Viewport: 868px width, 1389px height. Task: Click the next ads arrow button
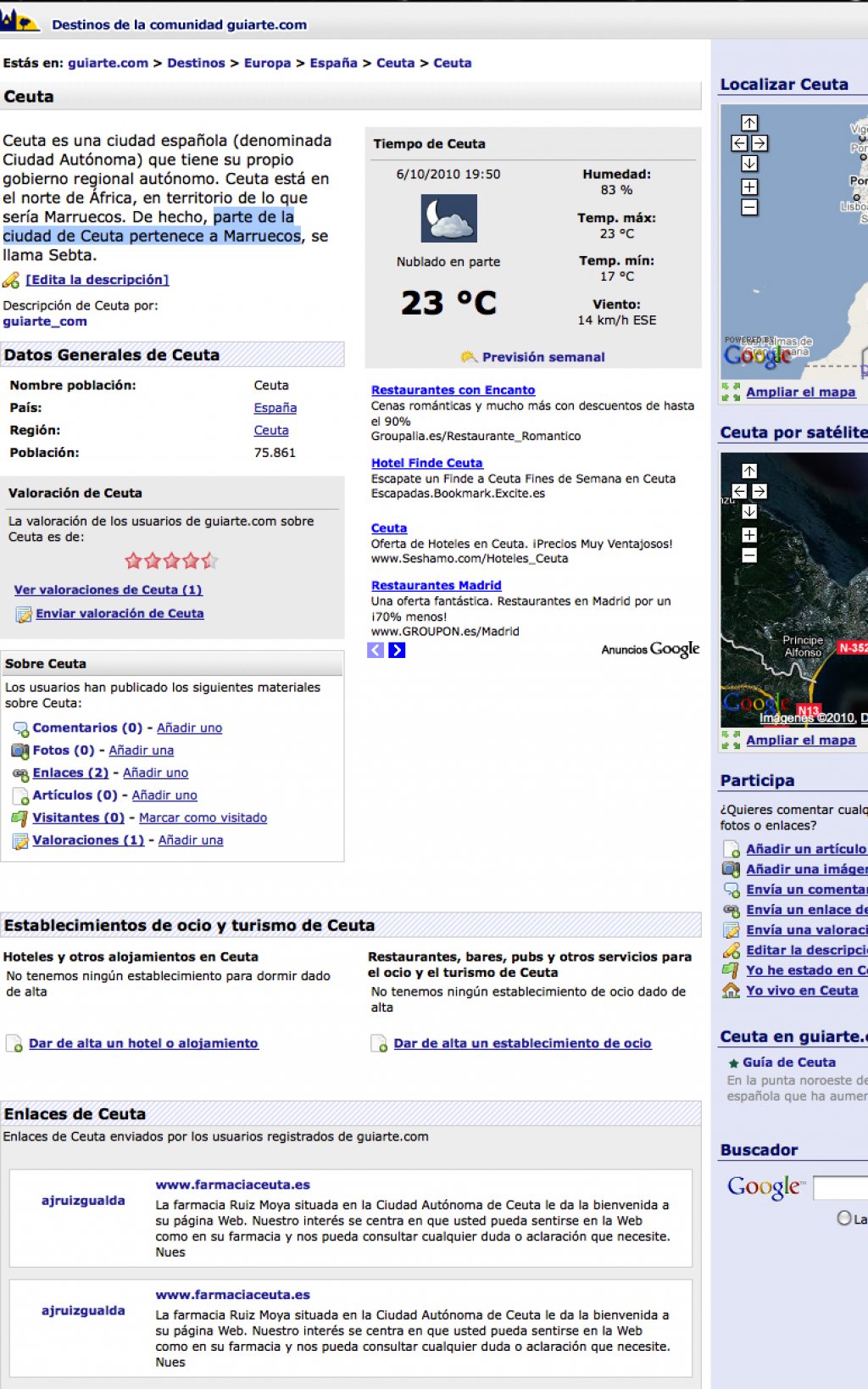click(397, 650)
